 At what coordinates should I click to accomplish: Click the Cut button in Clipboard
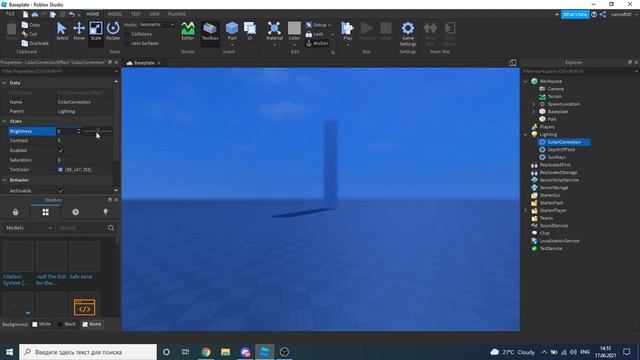point(30,34)
